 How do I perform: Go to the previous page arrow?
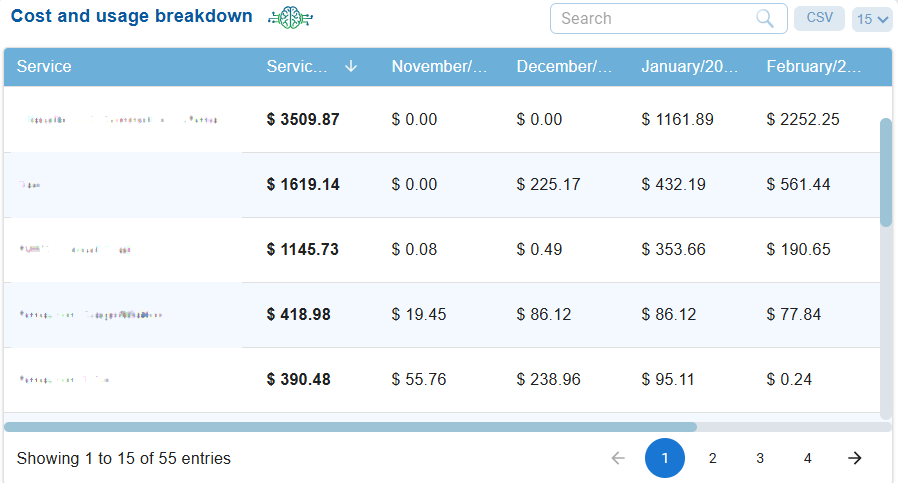(x=618, y=458)
